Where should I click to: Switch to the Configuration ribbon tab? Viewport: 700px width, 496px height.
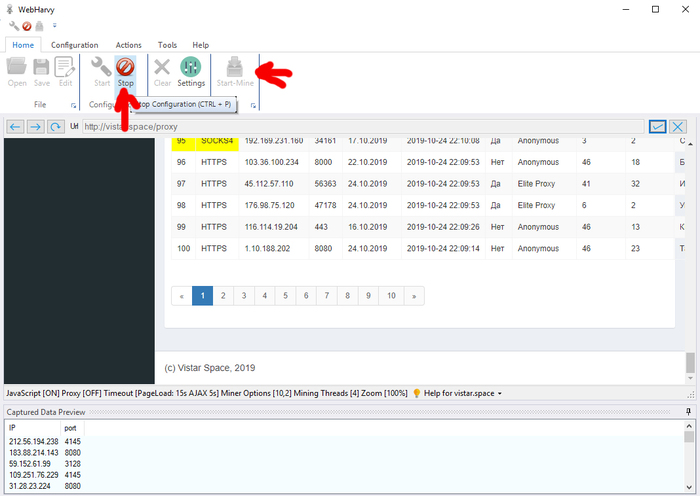(75, 45)
